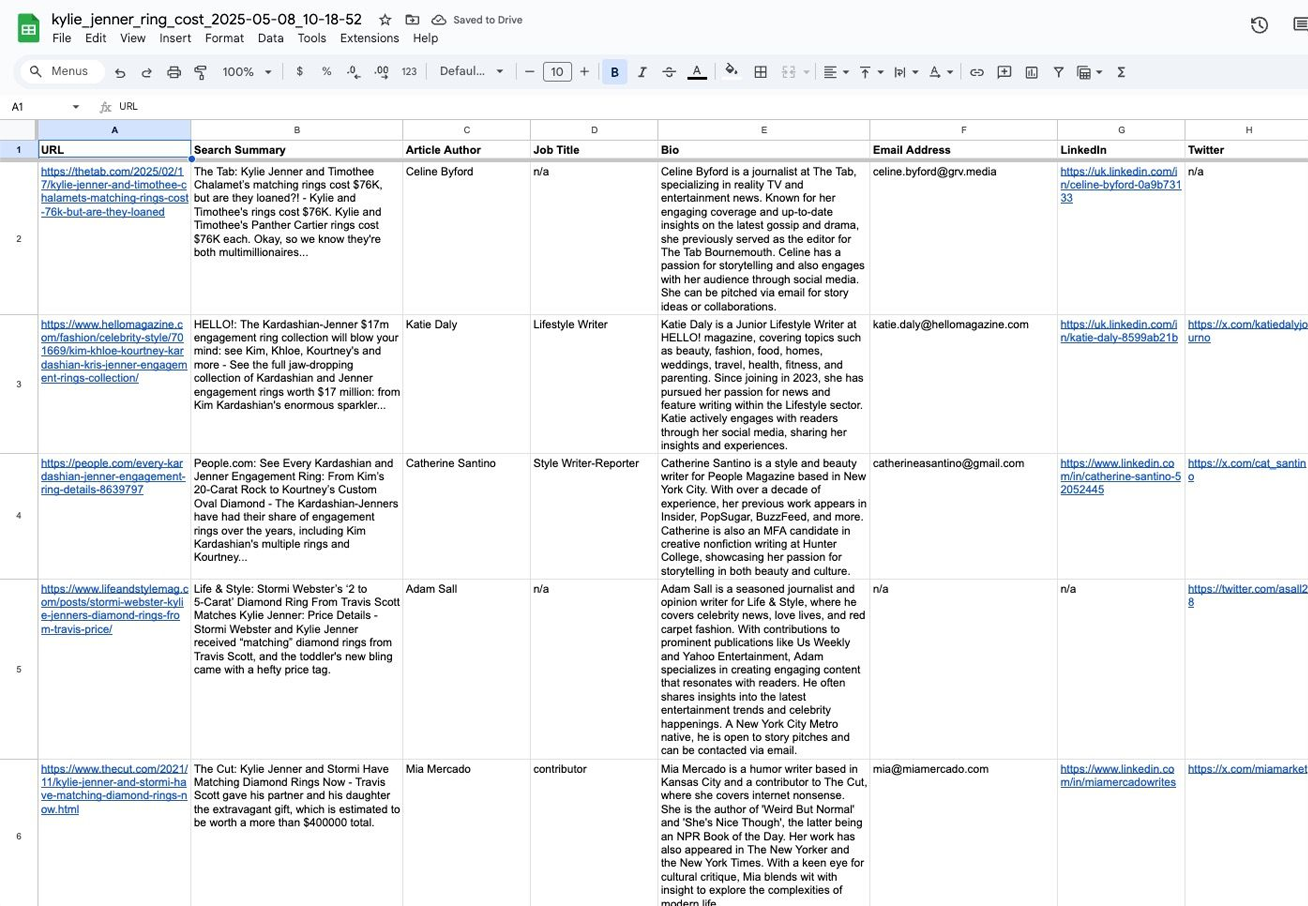Open the Tools menu
The height and width of the screenshot is (906, 1308).
[x=311, y=38]
